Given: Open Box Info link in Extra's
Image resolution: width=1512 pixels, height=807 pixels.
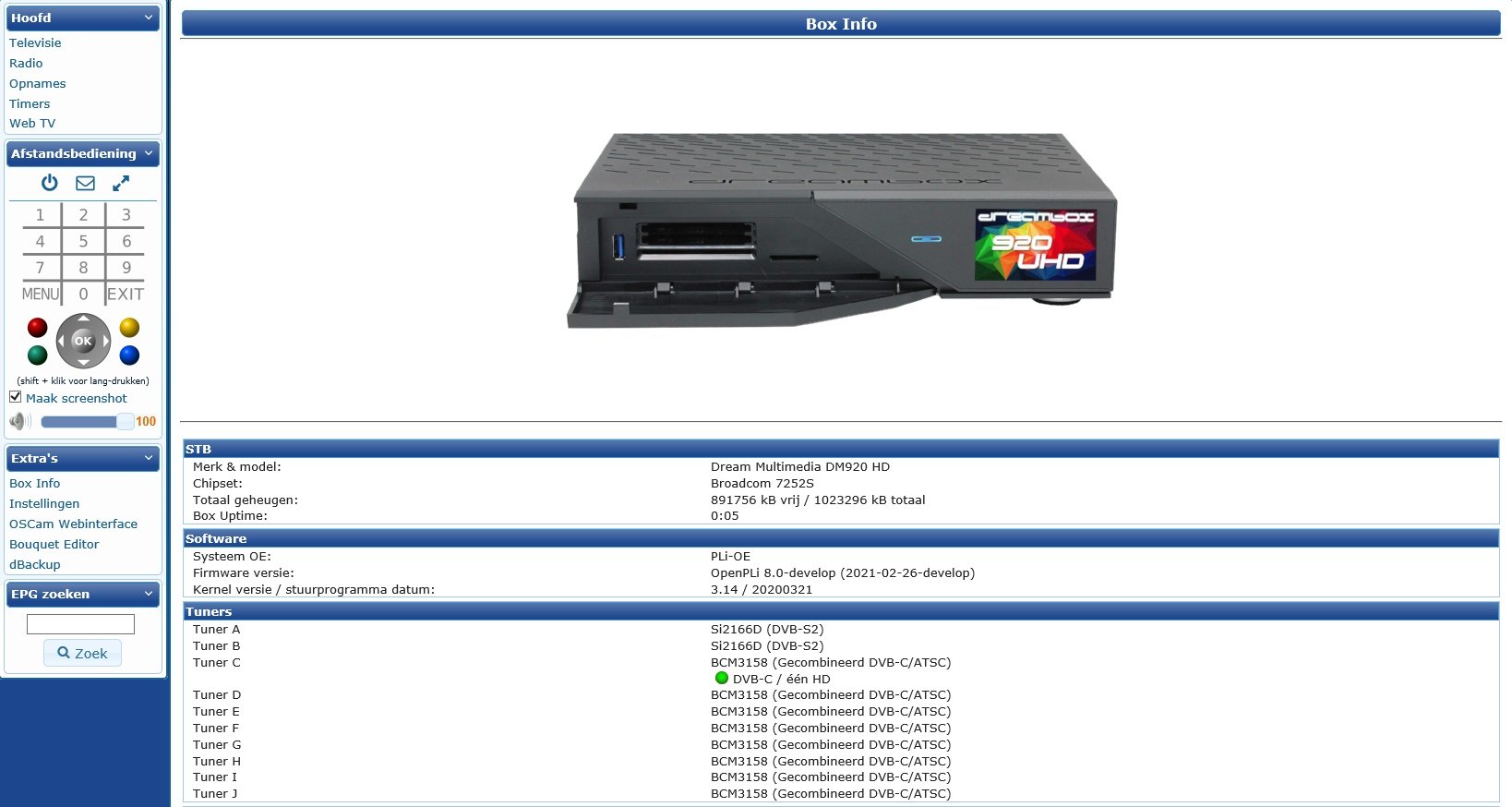Looking at the screenshot, I should 35,484.
